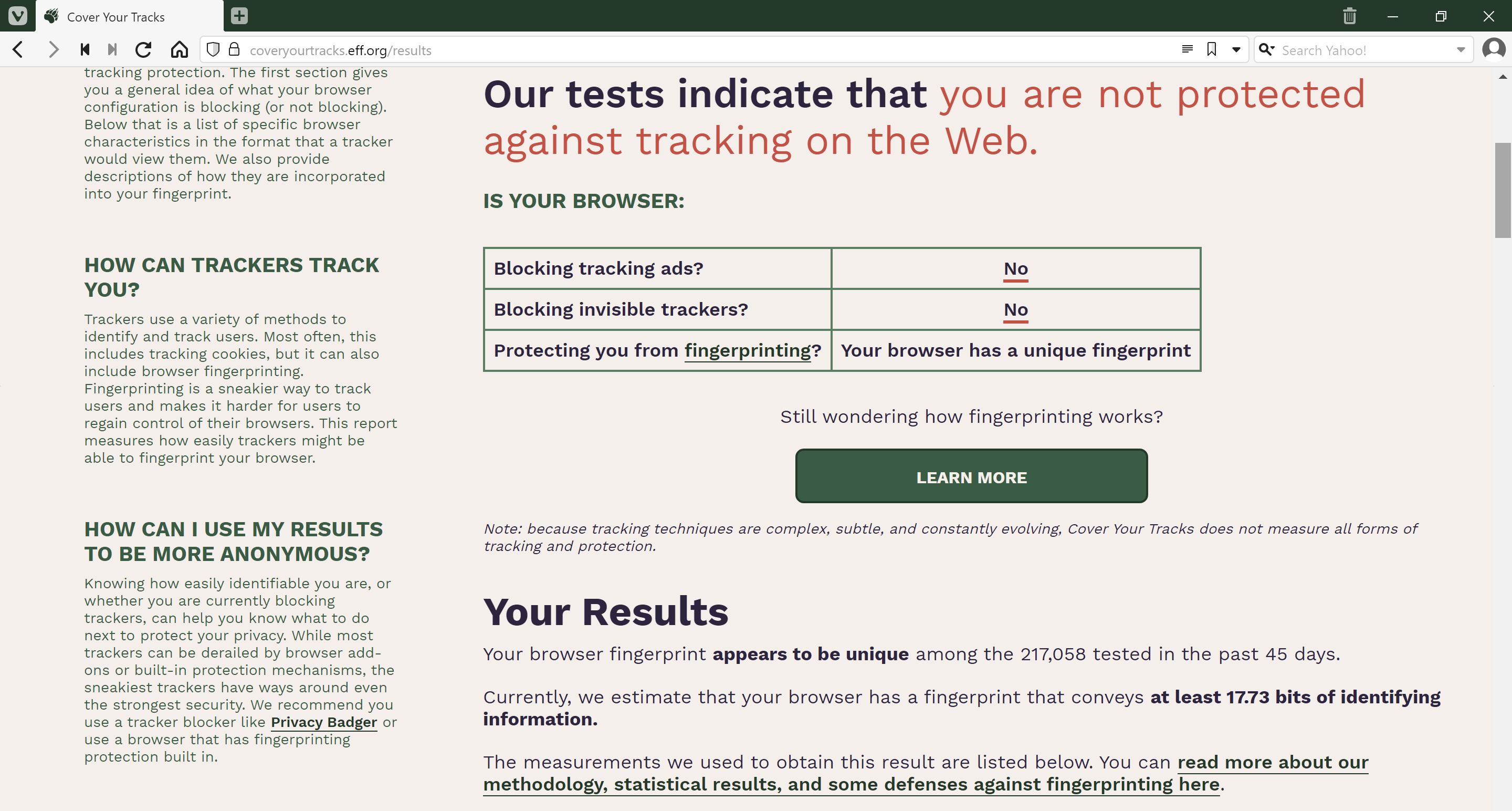Screen dimensions: 1512x811
Task: Click the user profile icon in toolbar
Action: [x=1494, y=49]
